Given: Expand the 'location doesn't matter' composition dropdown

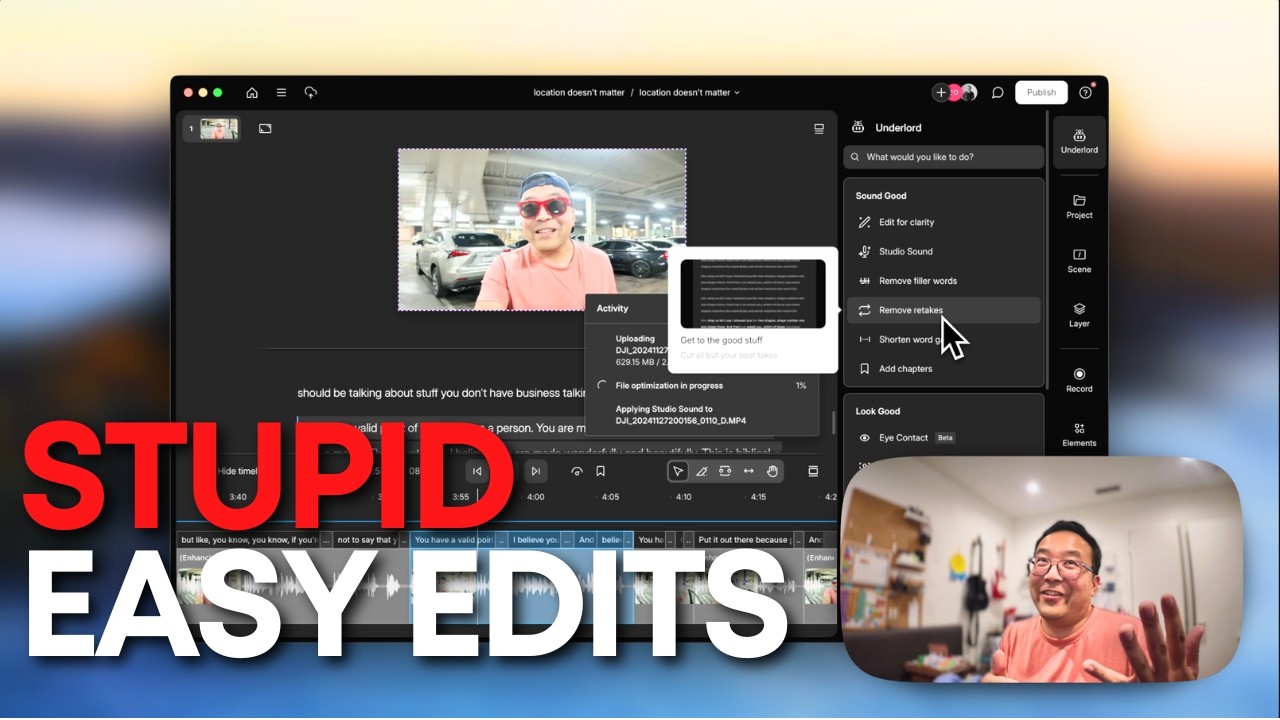Looking at the screenshot, I should [x=690, y=92].
